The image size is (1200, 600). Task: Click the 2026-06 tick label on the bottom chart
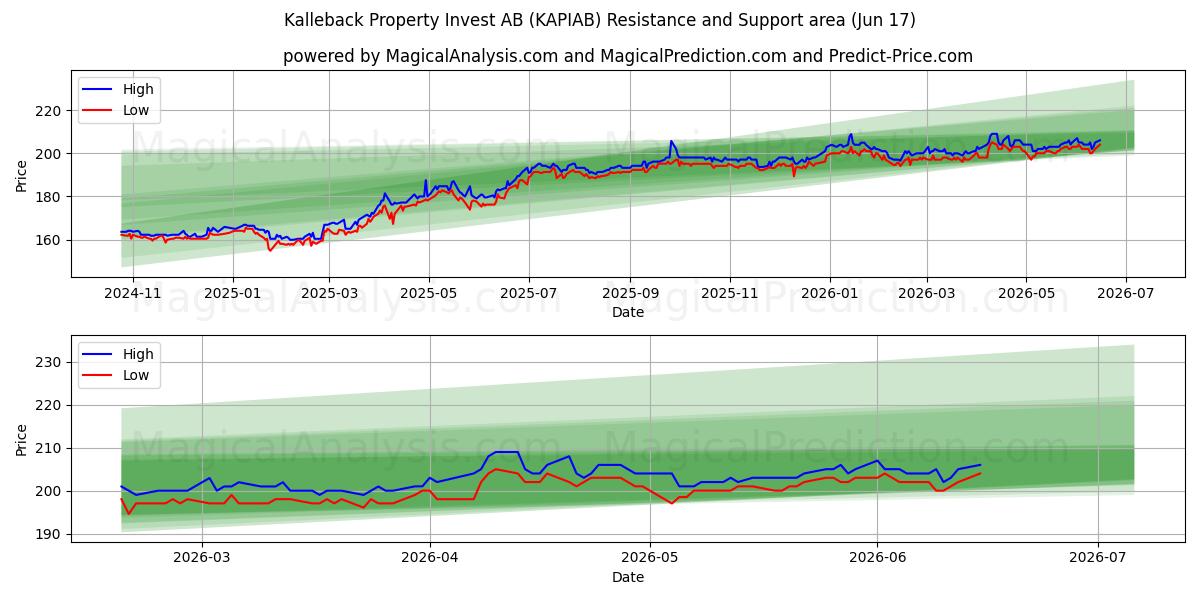877,559
